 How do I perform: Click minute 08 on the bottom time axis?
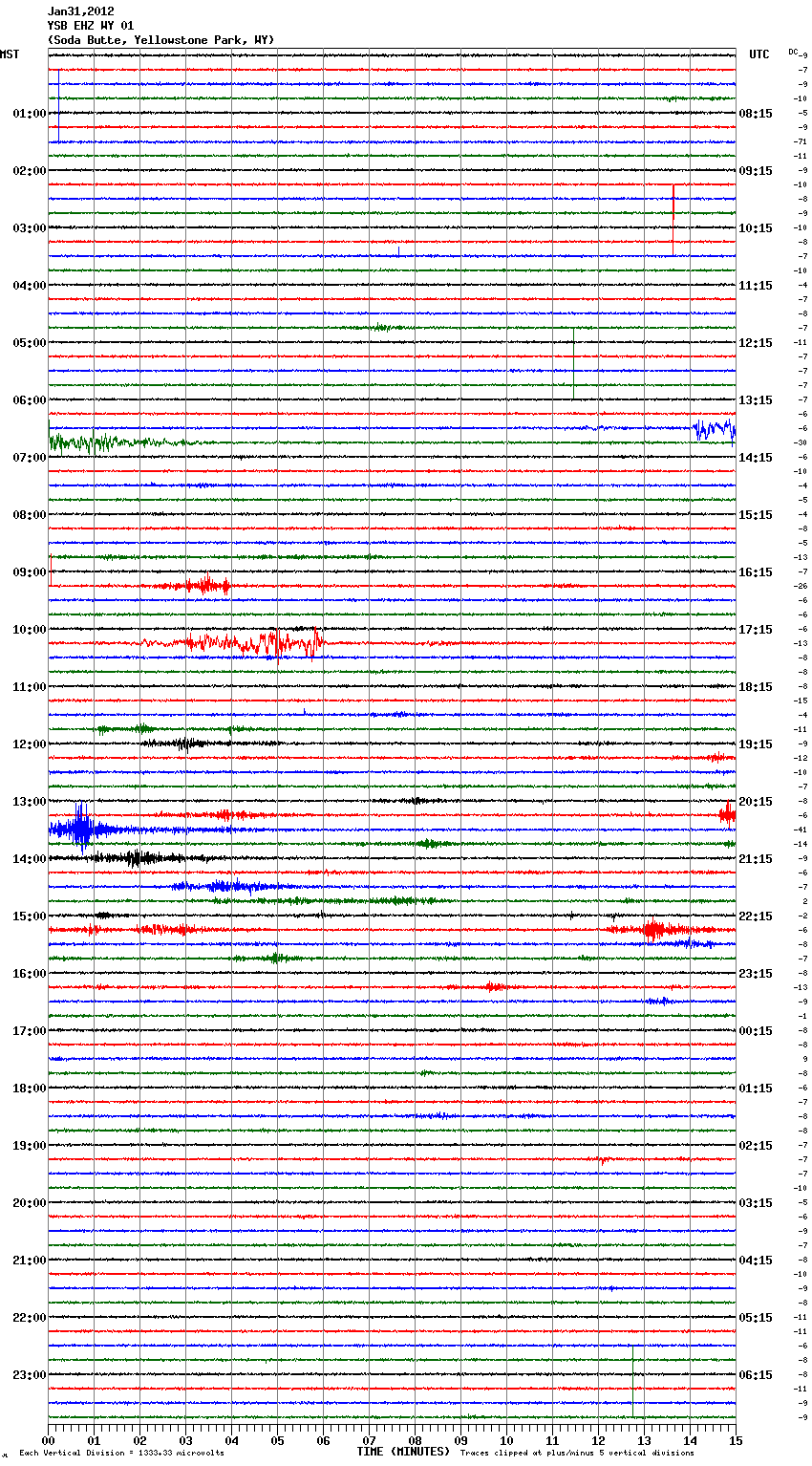point(415,1440)
